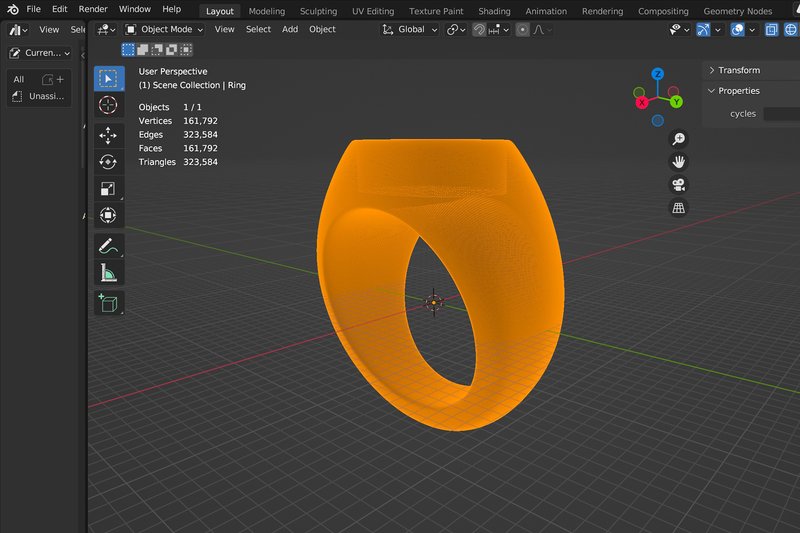The width and height of the screenshot is (800, 533).
Task: Select the Scale tool
Action: click(108, 189)
